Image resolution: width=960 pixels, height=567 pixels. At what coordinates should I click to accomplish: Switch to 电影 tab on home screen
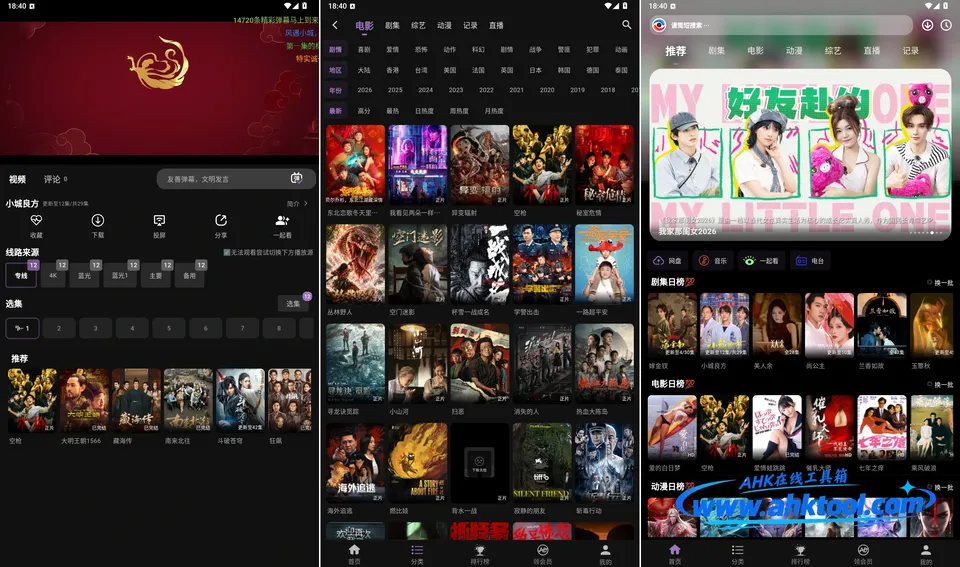pyautogui.click(x=756, y=51)
